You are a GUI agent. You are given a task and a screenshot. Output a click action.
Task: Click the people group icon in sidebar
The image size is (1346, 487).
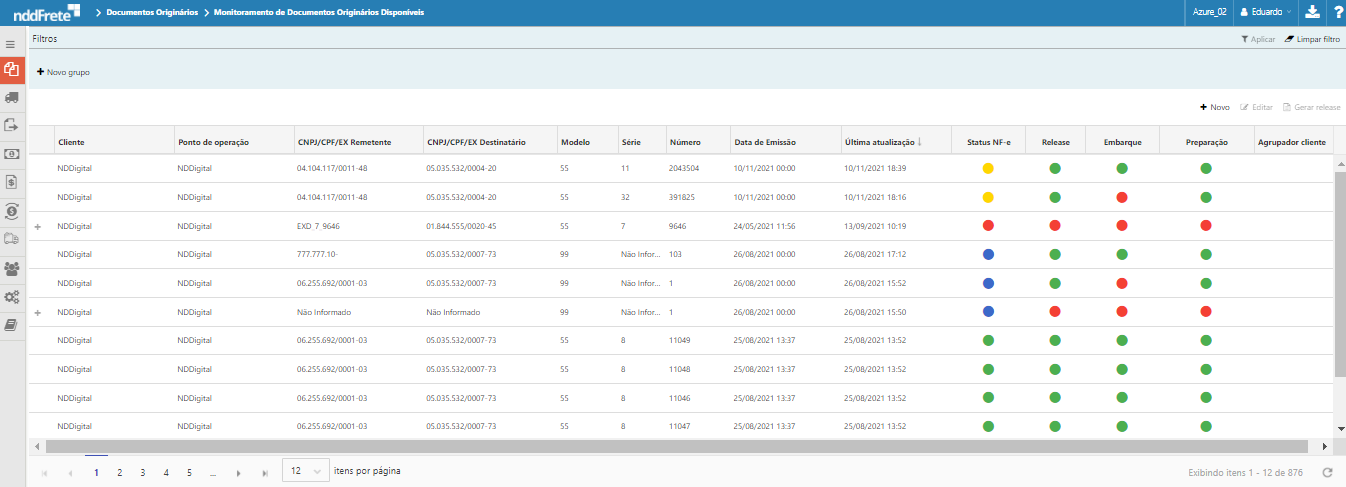pyautogui.click(x=12, y=268)
